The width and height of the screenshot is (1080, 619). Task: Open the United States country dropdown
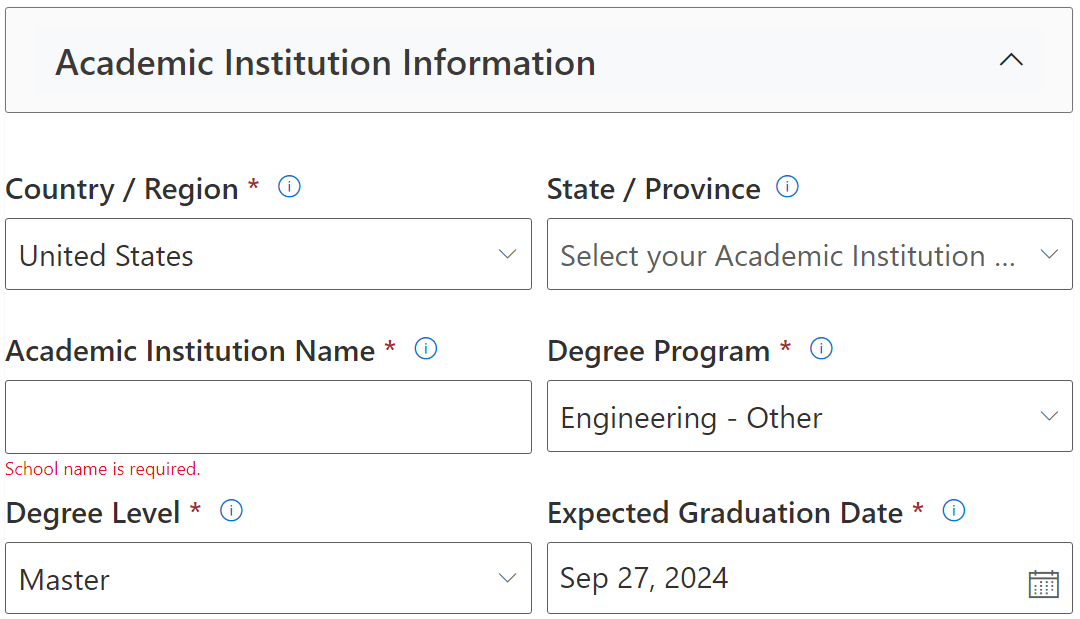tap(268, 255)
